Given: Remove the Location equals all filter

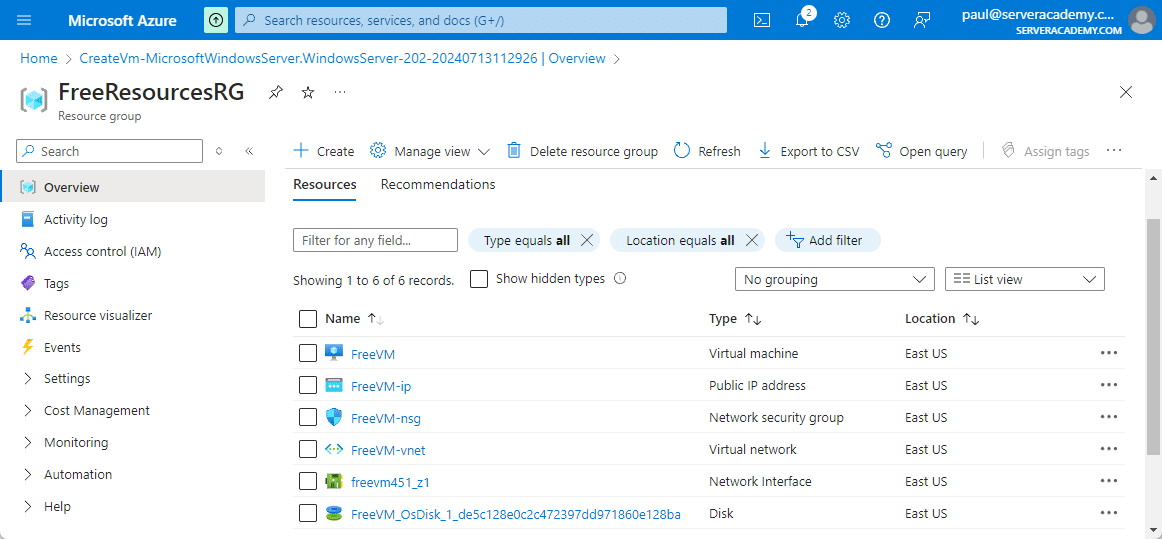Looking at the screenshot, I should click(751, 240).
